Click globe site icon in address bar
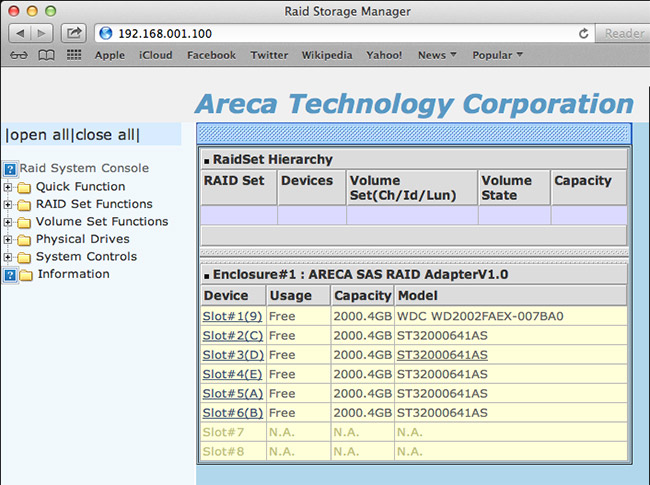Screen dimensions: 650x485 [106, 33]
